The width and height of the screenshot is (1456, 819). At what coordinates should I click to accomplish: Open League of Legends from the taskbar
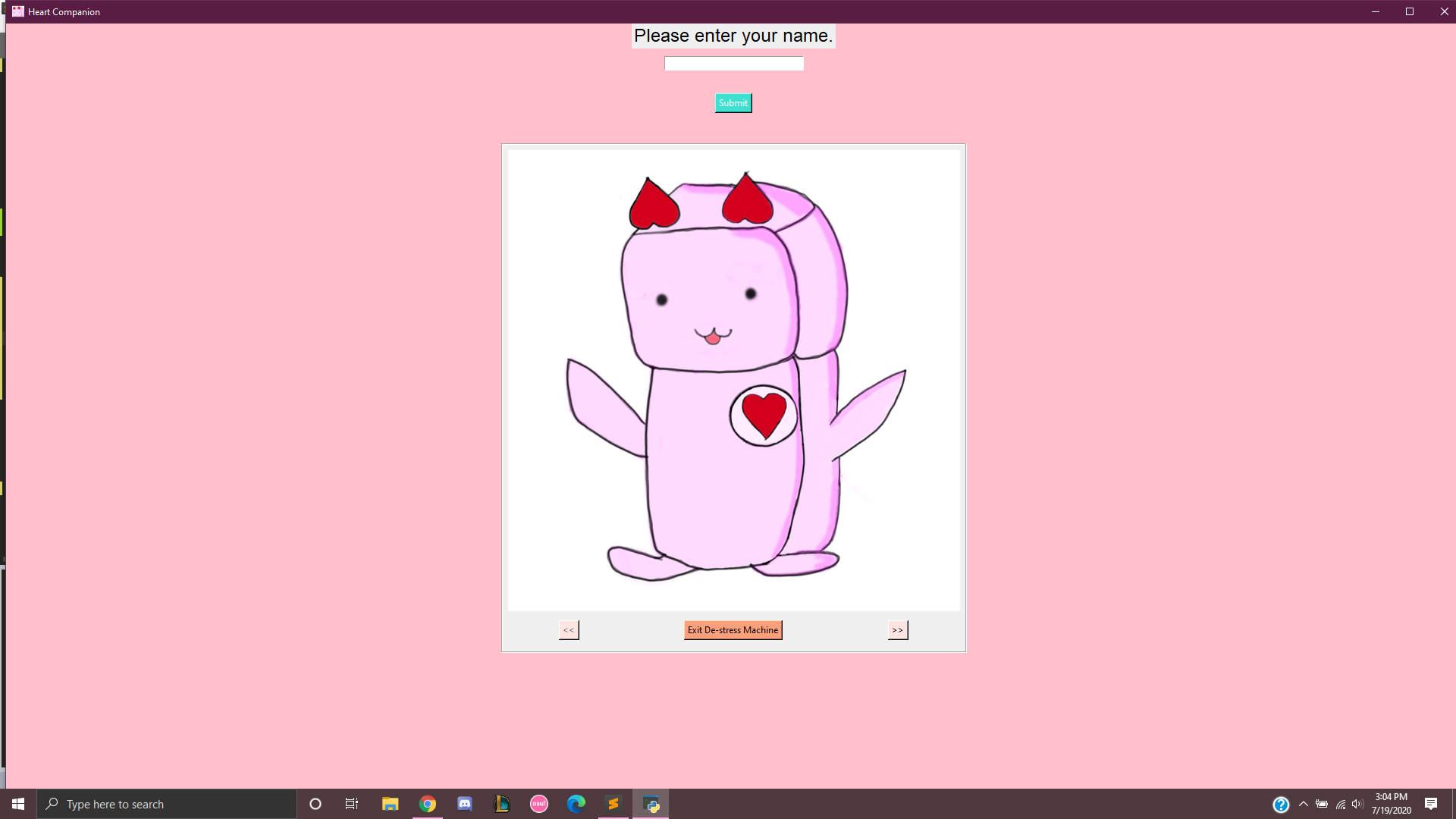[501, 803]
